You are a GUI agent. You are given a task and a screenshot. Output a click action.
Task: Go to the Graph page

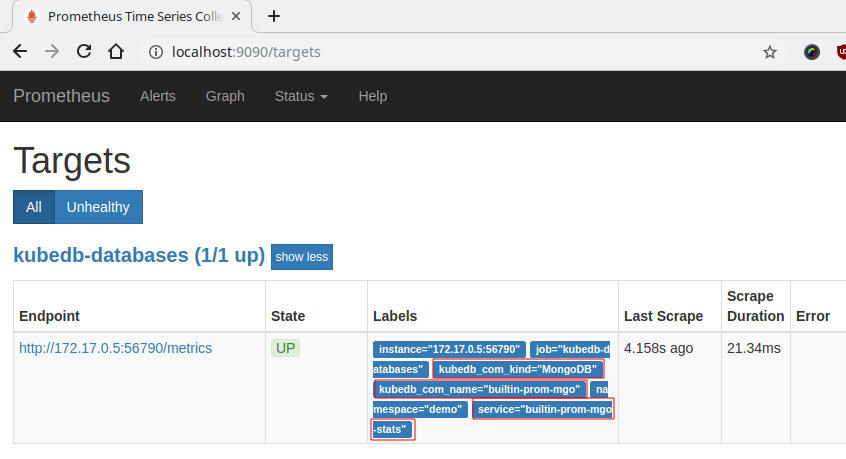(x=225, y=96)
